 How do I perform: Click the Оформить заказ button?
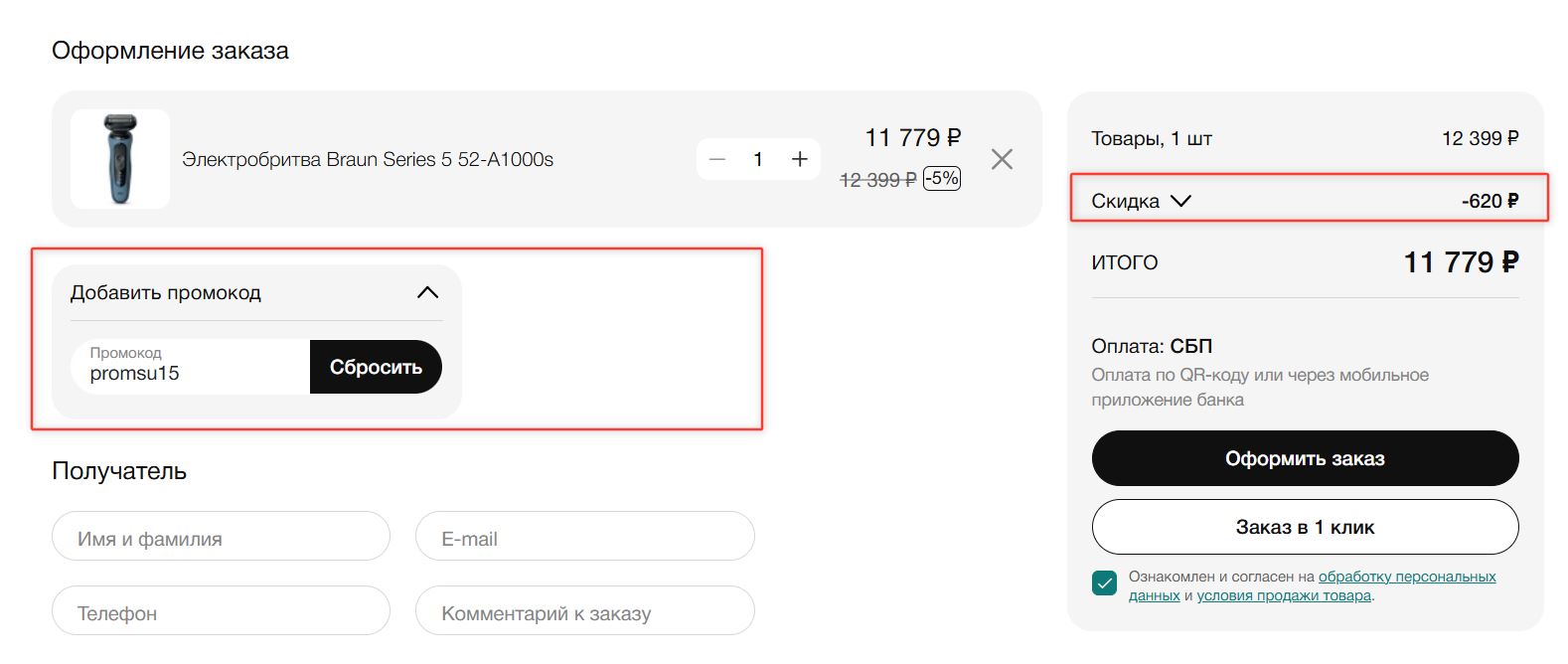pyautogui.click(x=1305, y=458)
